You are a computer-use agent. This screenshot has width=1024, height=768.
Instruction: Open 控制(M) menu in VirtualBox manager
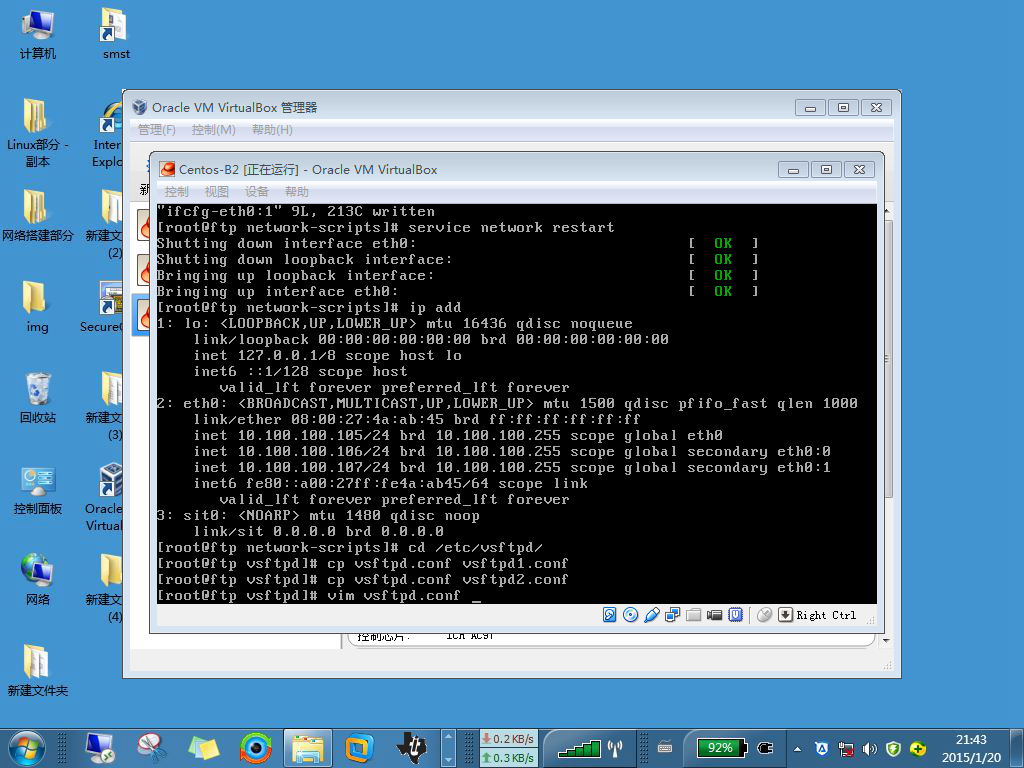coord(214,129)
